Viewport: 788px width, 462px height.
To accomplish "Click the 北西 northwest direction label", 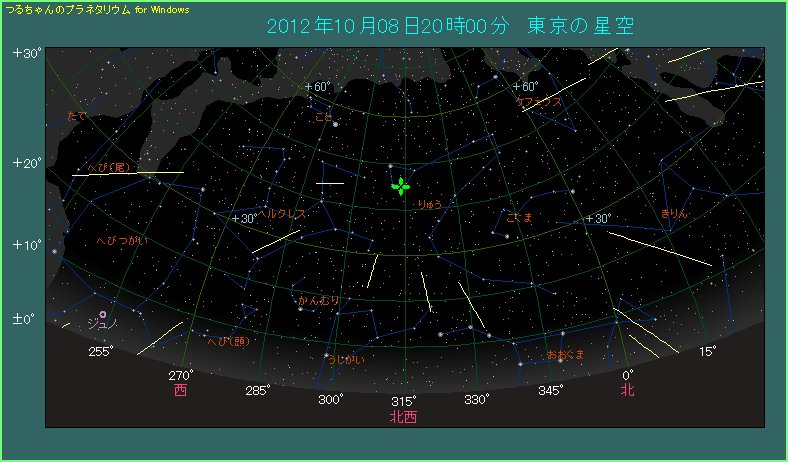I will 404,417.
